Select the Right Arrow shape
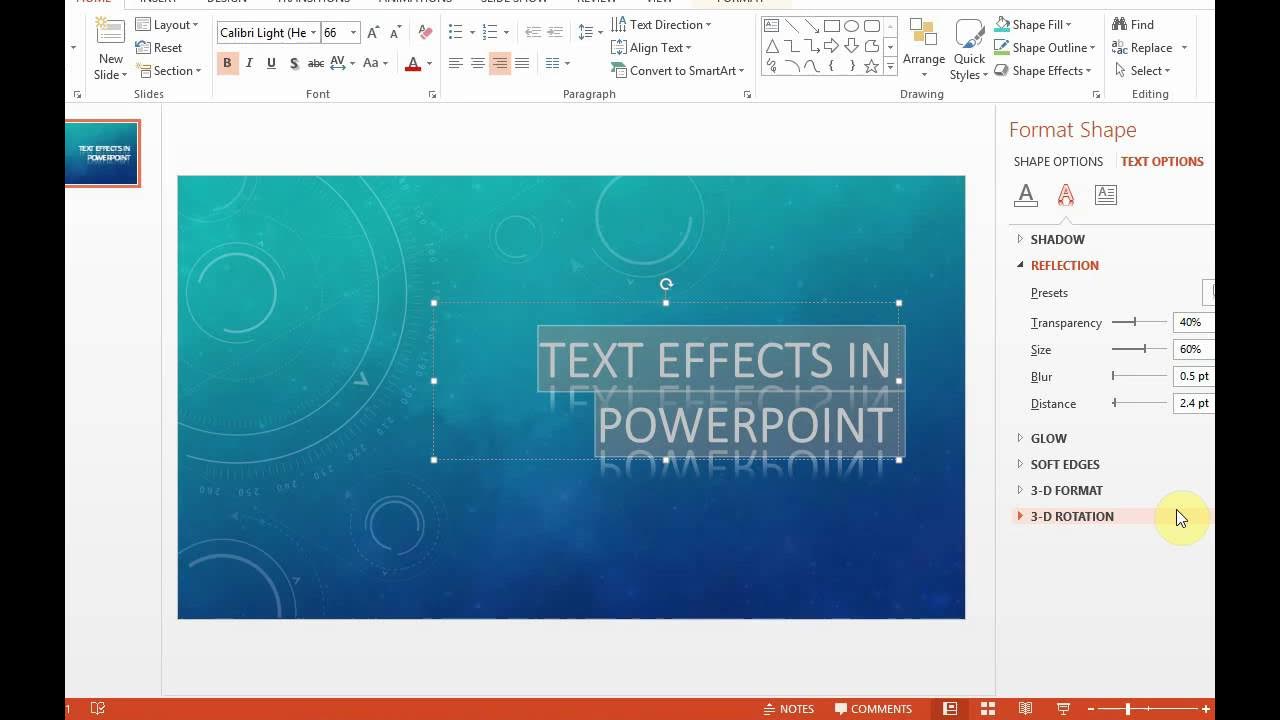Image resolution: width=1280 pixels, height=720 pixels. coord(831,46)
